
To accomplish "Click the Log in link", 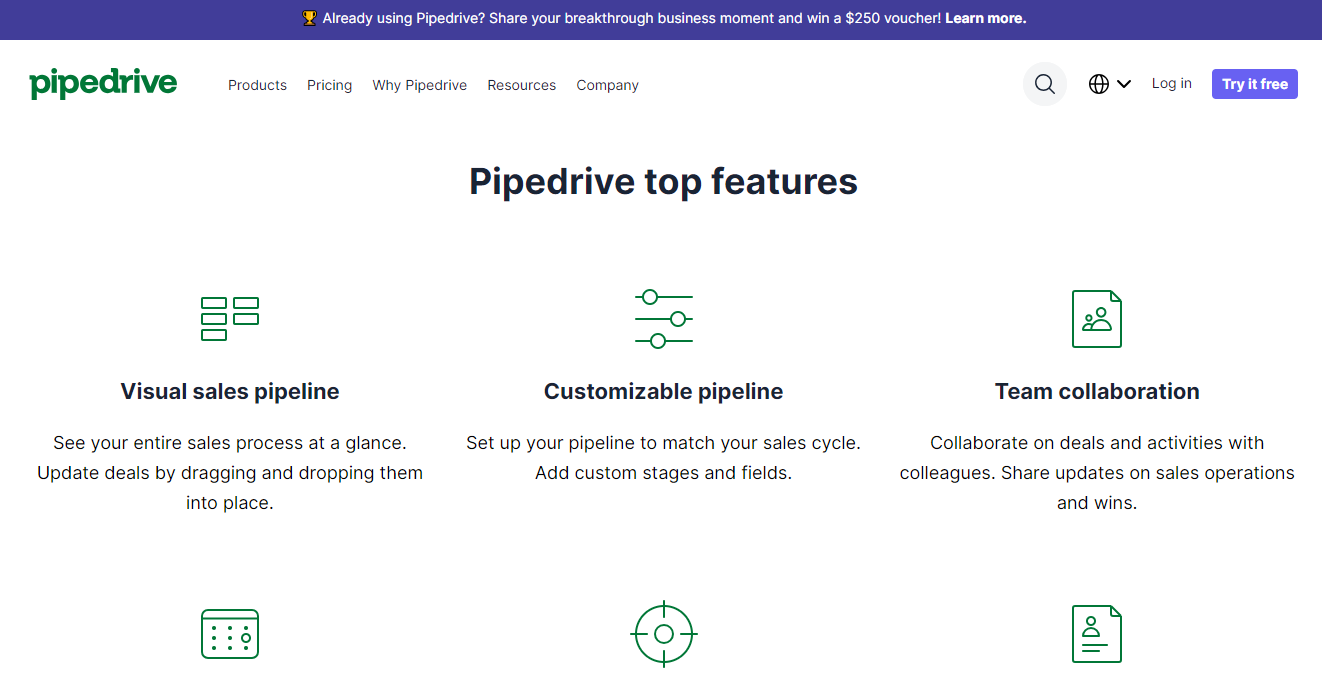I will click(1171, 84).
